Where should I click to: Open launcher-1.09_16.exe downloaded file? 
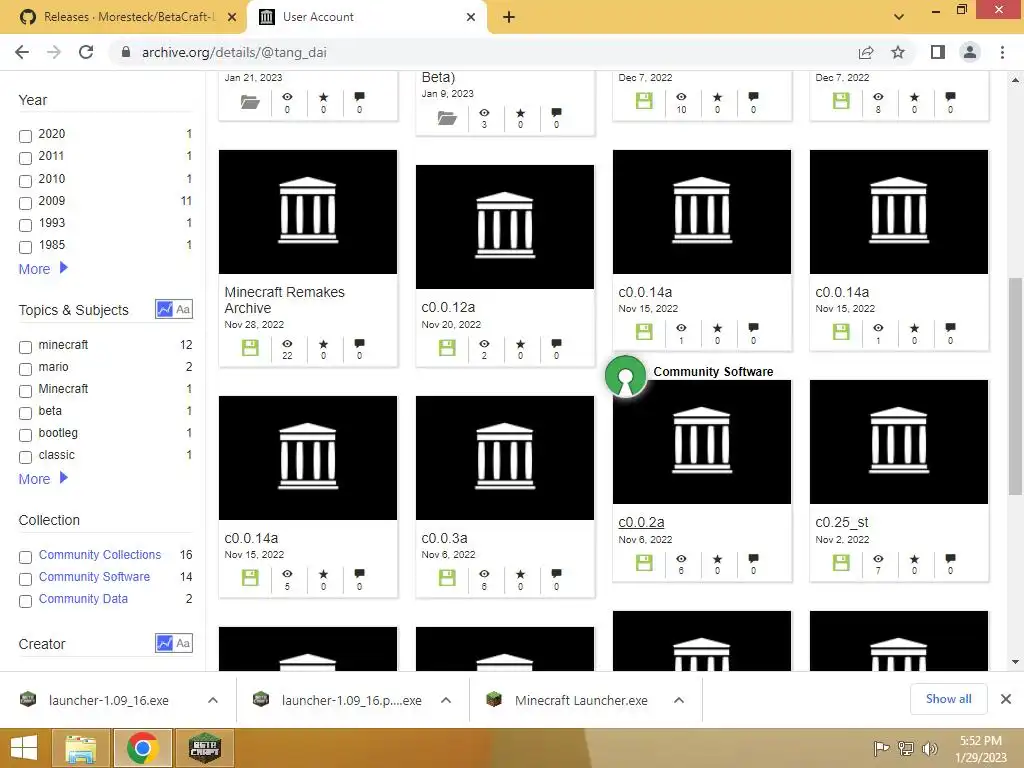pos(108,700)
